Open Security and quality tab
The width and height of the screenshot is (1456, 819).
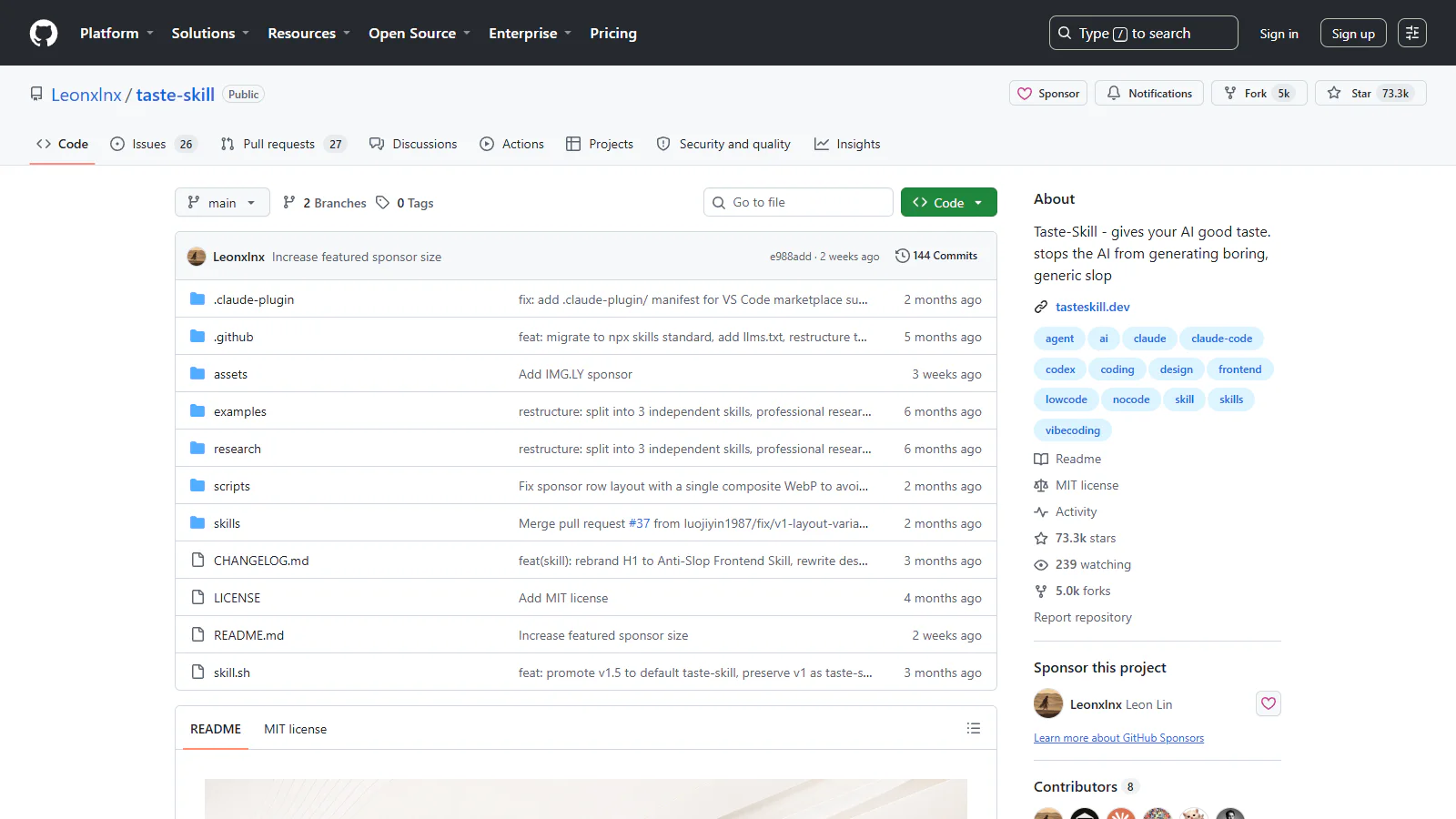pyautogui.click(x=723, y=144)
